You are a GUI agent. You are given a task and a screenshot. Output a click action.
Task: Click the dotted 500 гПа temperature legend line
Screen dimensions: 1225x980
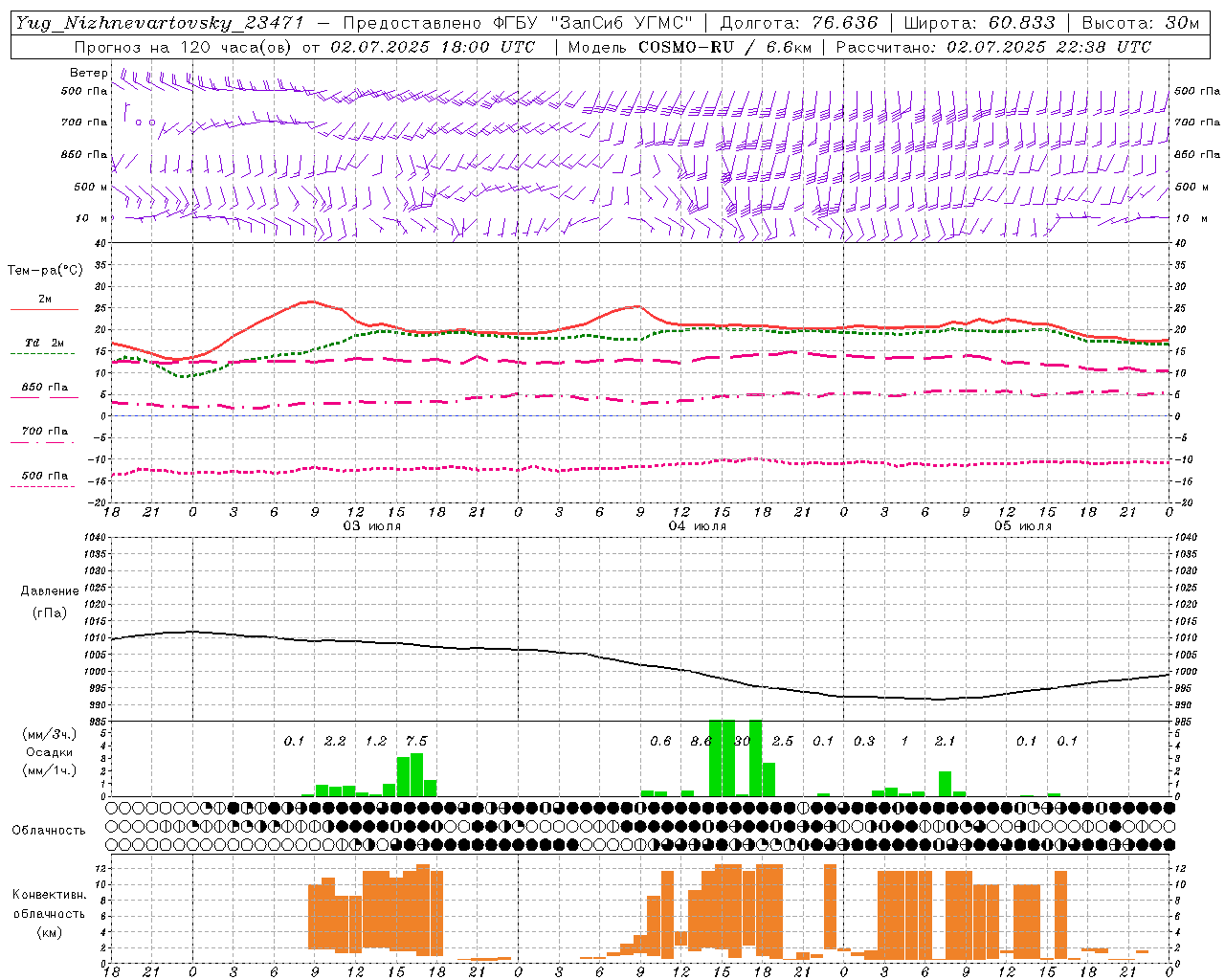[42, 486]
